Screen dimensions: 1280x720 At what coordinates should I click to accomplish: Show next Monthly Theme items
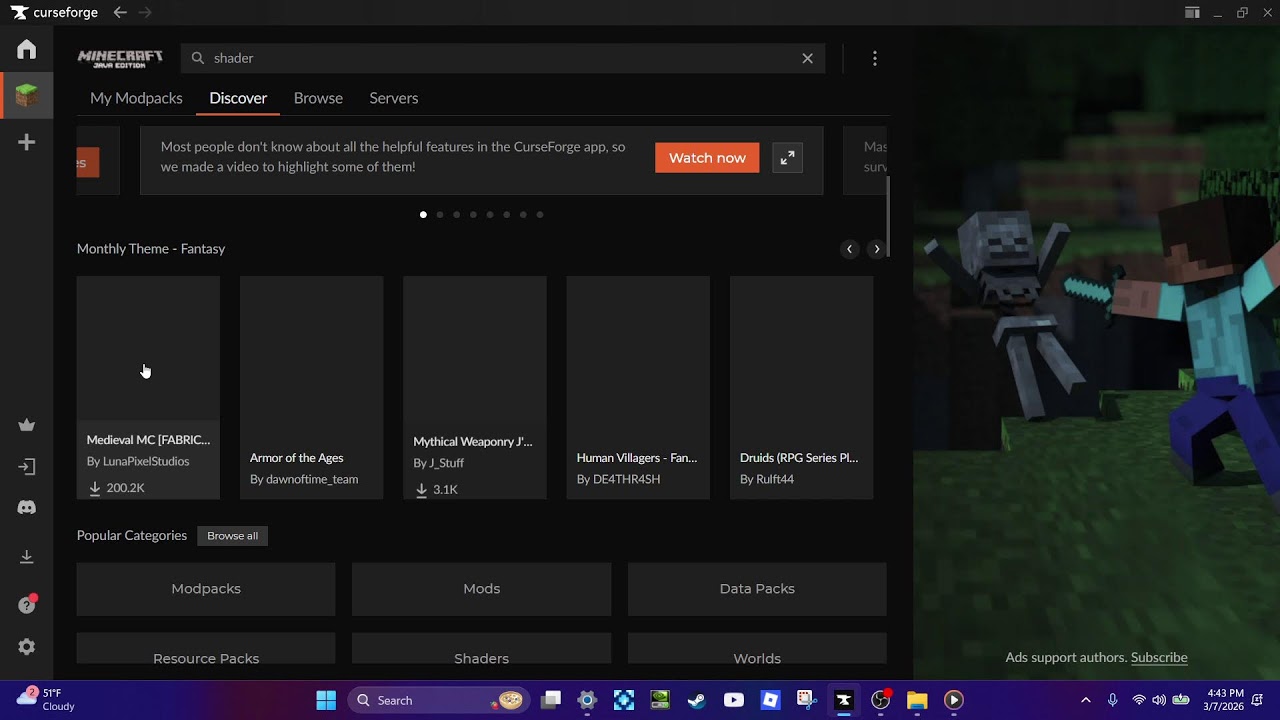tap(877, 249)
